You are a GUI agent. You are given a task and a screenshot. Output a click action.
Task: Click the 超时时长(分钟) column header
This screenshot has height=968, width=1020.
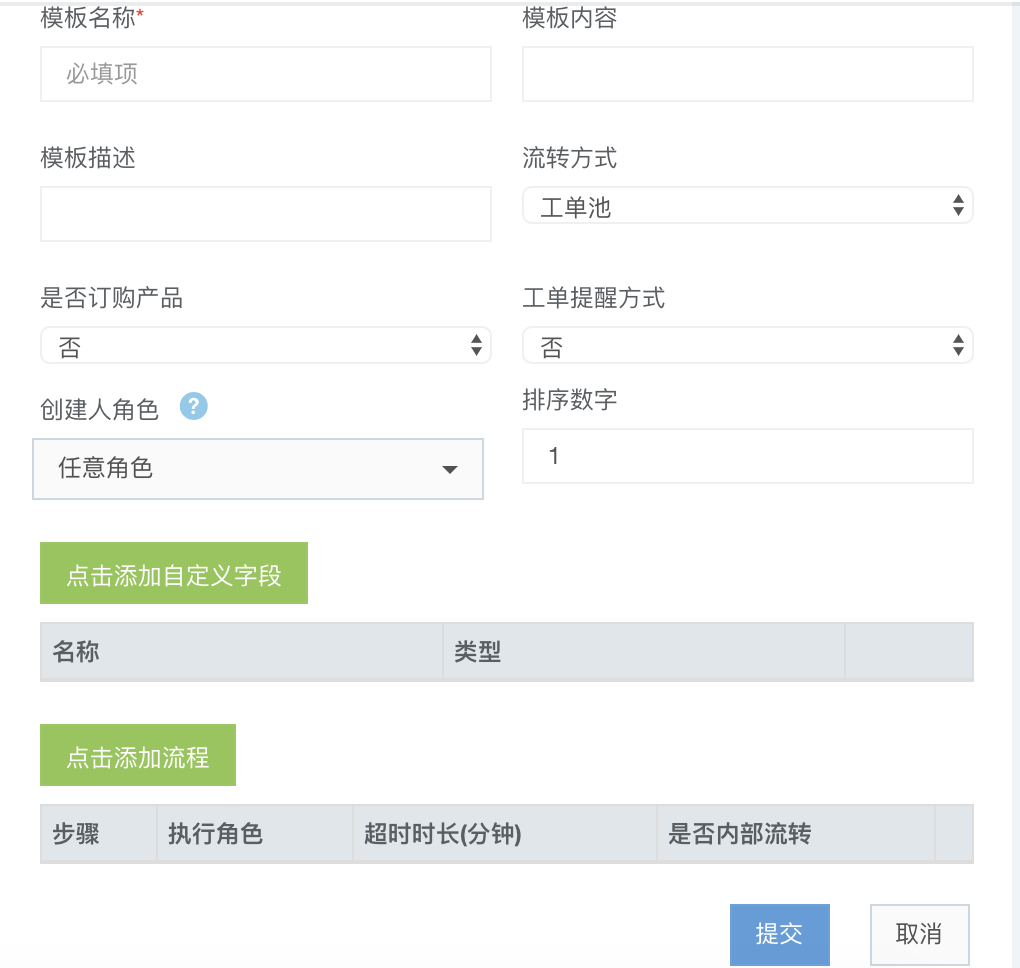(443, 834)
